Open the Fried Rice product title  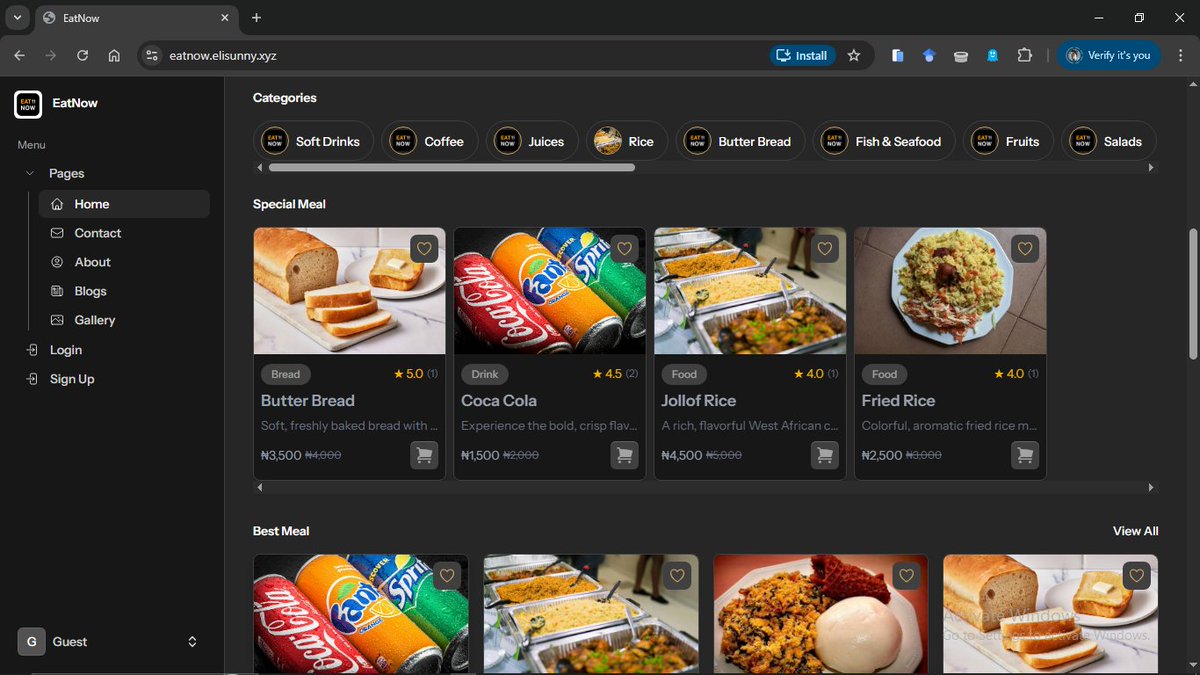898,400
